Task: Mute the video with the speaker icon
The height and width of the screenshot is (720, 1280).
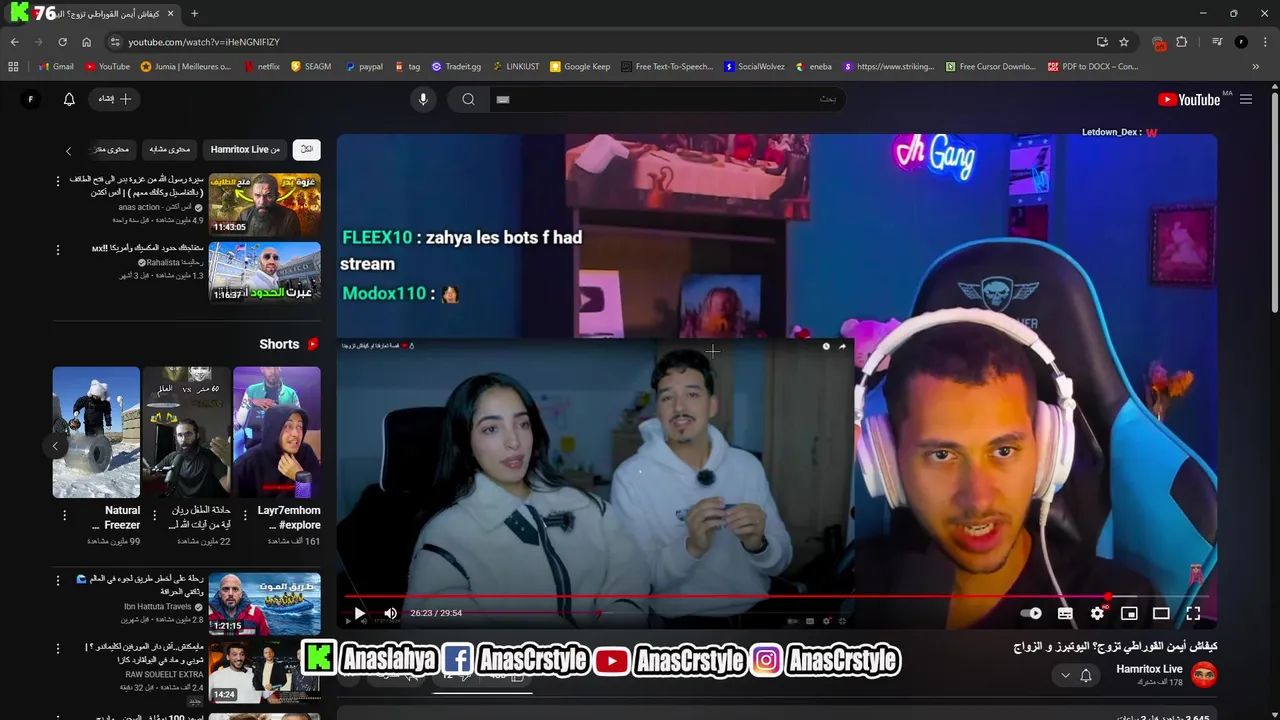Action: pos(390,613)
